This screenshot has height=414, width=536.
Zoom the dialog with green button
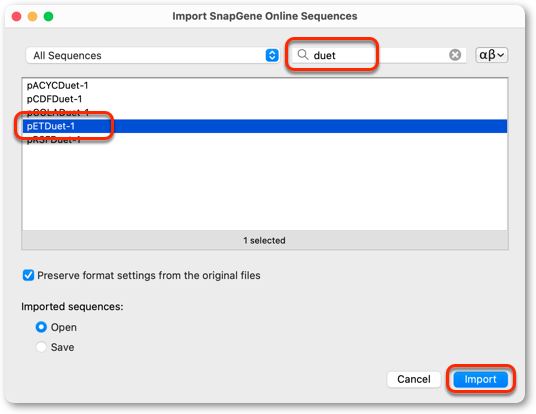(49, 16)
